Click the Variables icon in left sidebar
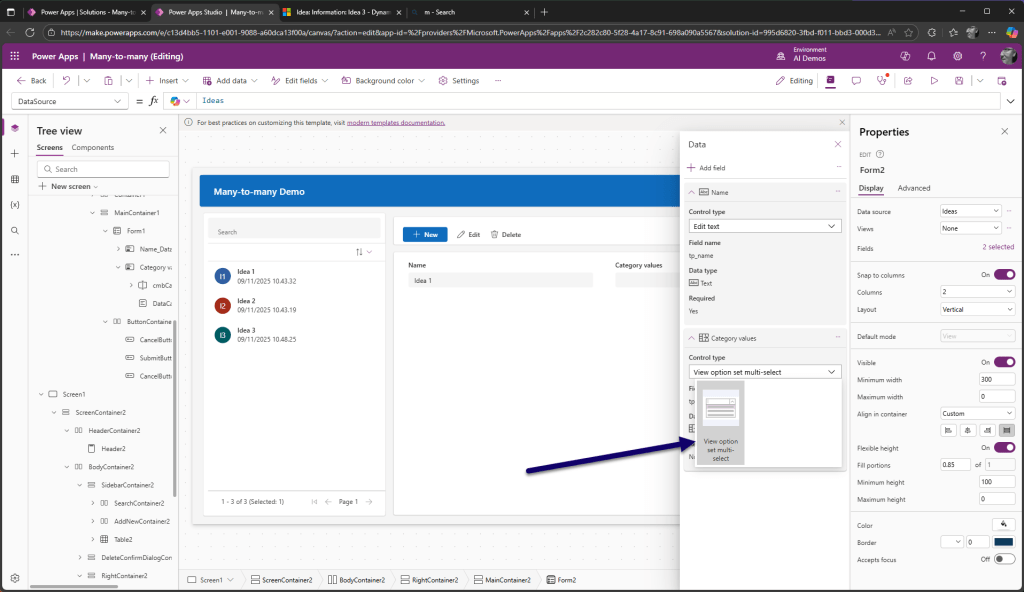This screenshot has width=1024, height=592. 14,204
